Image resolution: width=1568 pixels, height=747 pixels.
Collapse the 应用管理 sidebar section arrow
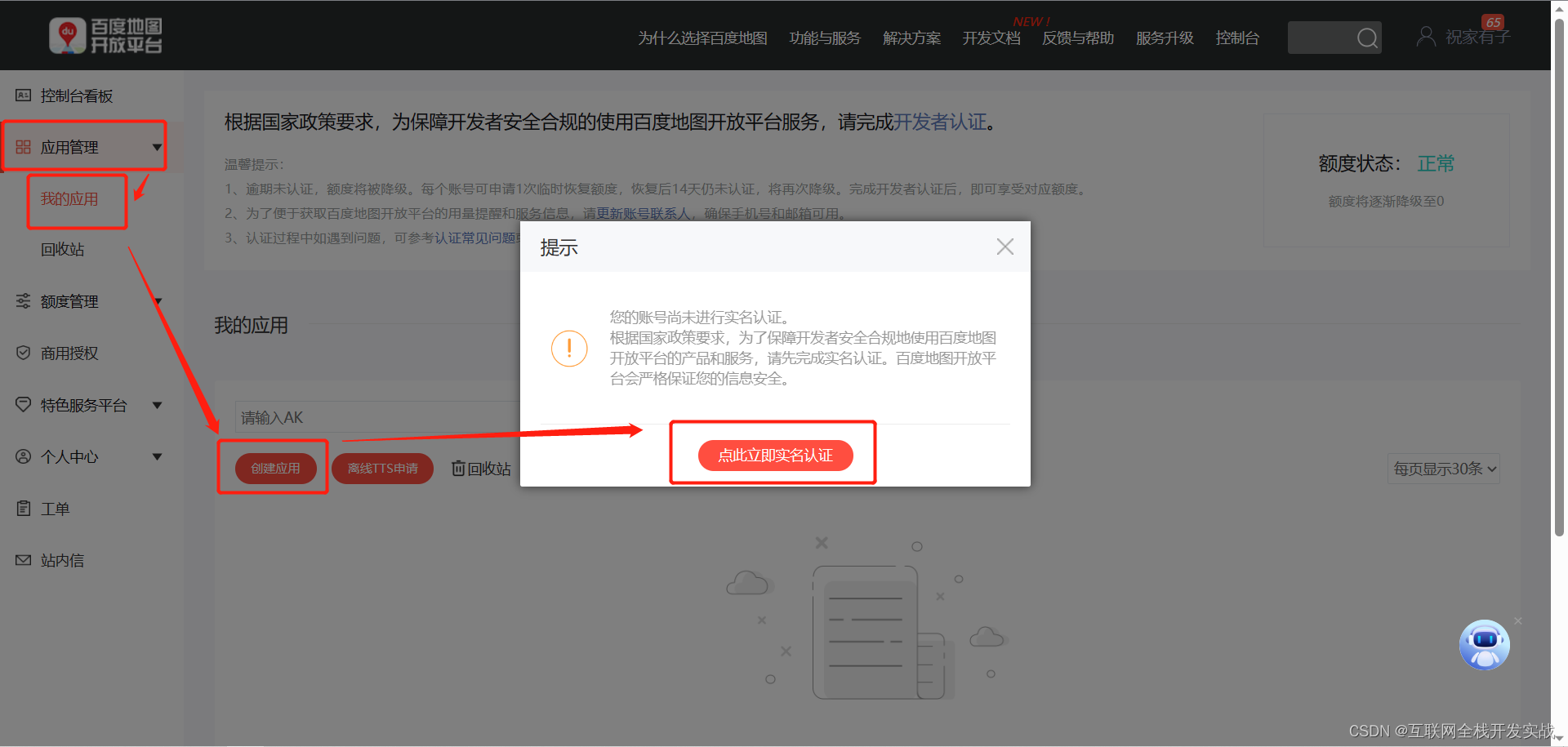[157, 148]
